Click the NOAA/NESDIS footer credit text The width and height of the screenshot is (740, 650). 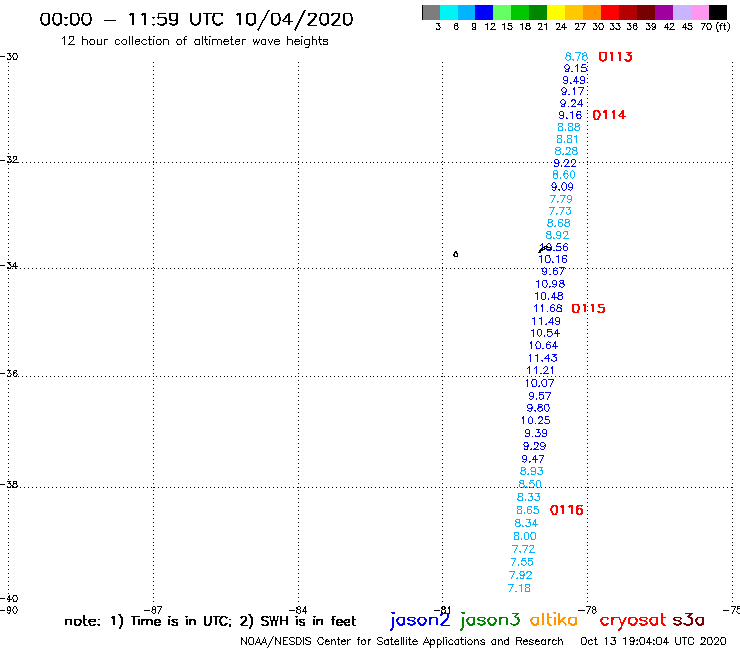[402, 642]
